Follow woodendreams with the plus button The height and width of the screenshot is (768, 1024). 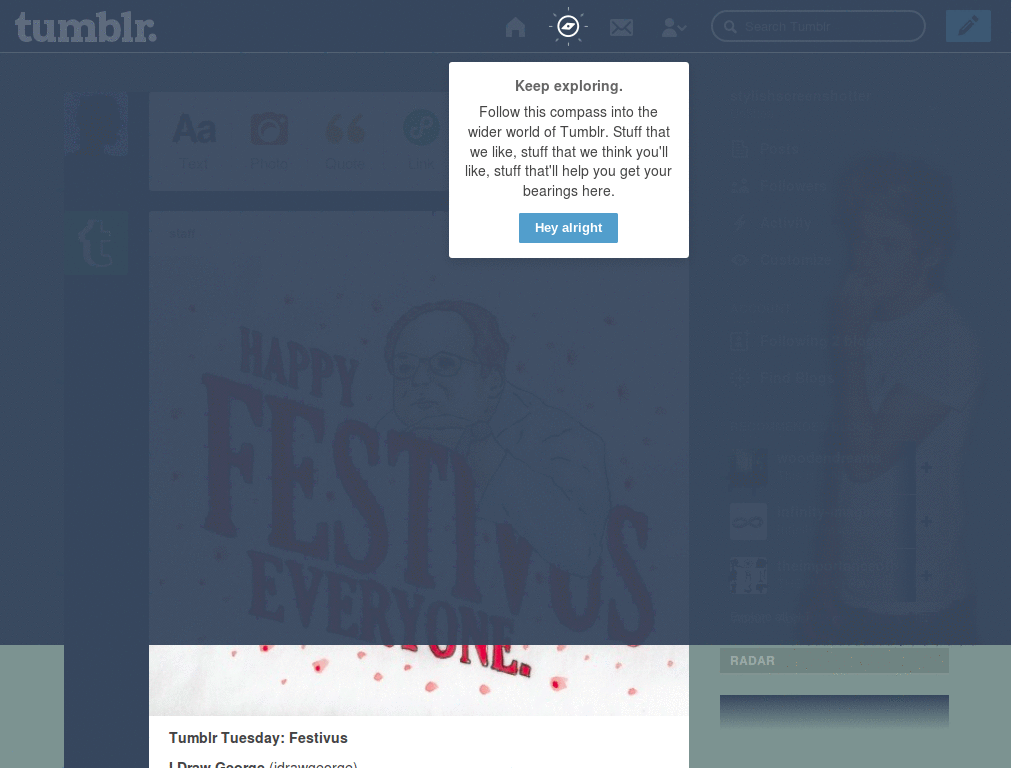[926, 468]
